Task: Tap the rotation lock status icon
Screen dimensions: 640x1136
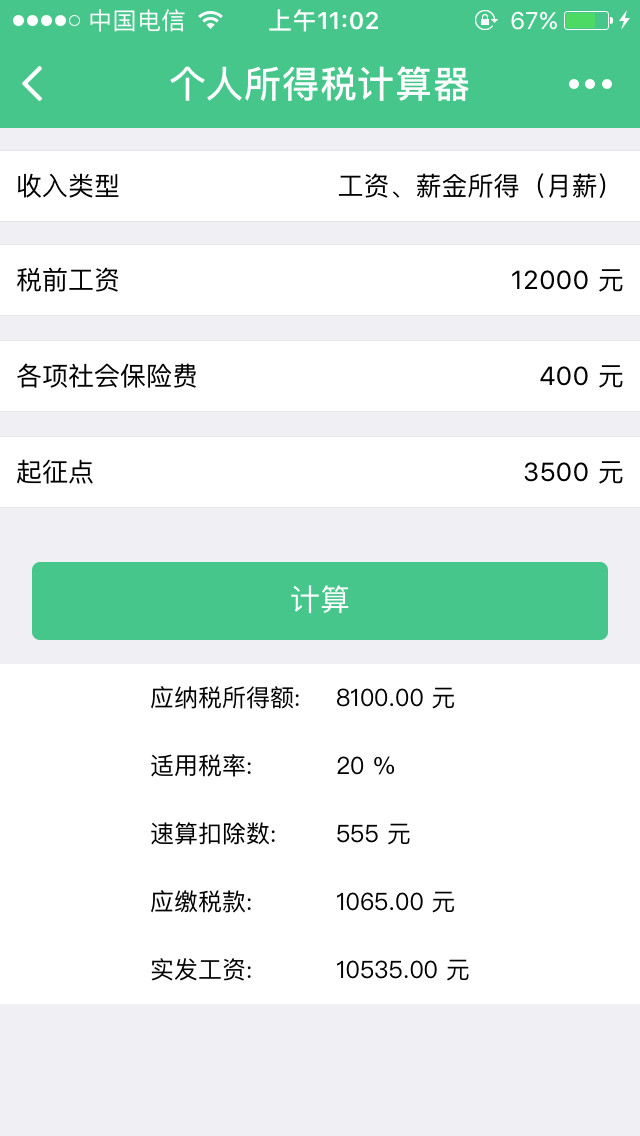Action: 486,20
